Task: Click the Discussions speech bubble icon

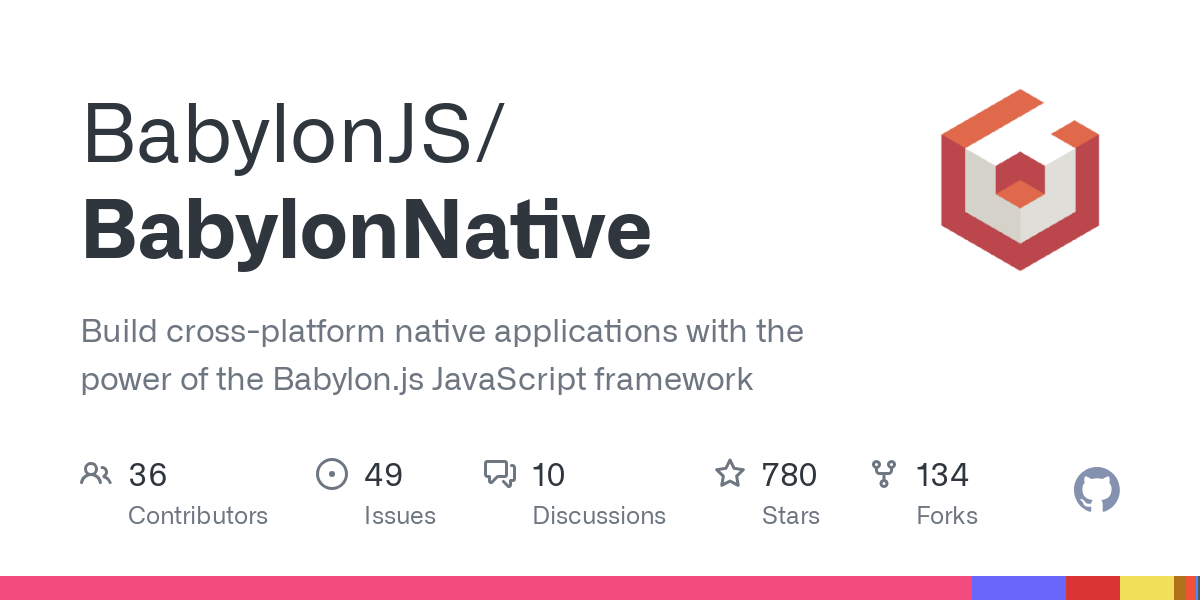Action: [499, 473]
